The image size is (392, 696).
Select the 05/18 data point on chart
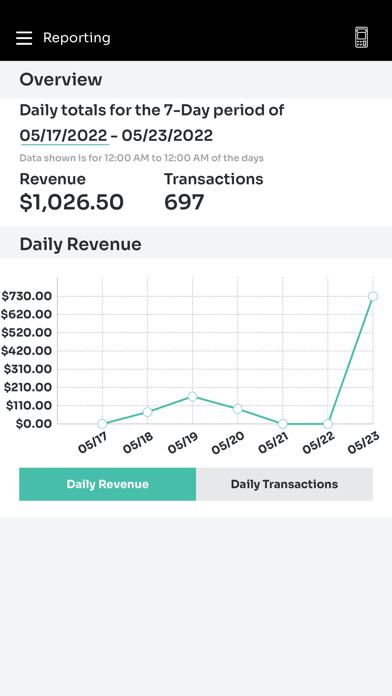point(147,412)
